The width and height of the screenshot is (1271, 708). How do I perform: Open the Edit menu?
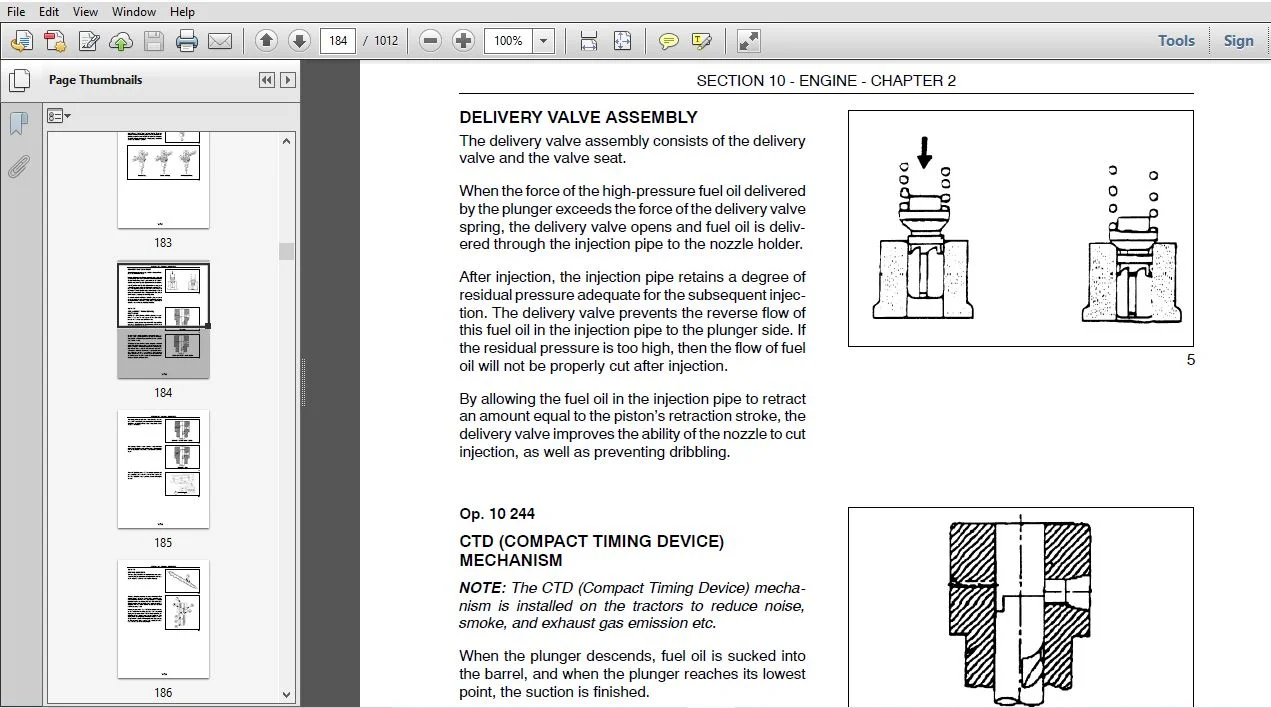(x=49, y=12)
